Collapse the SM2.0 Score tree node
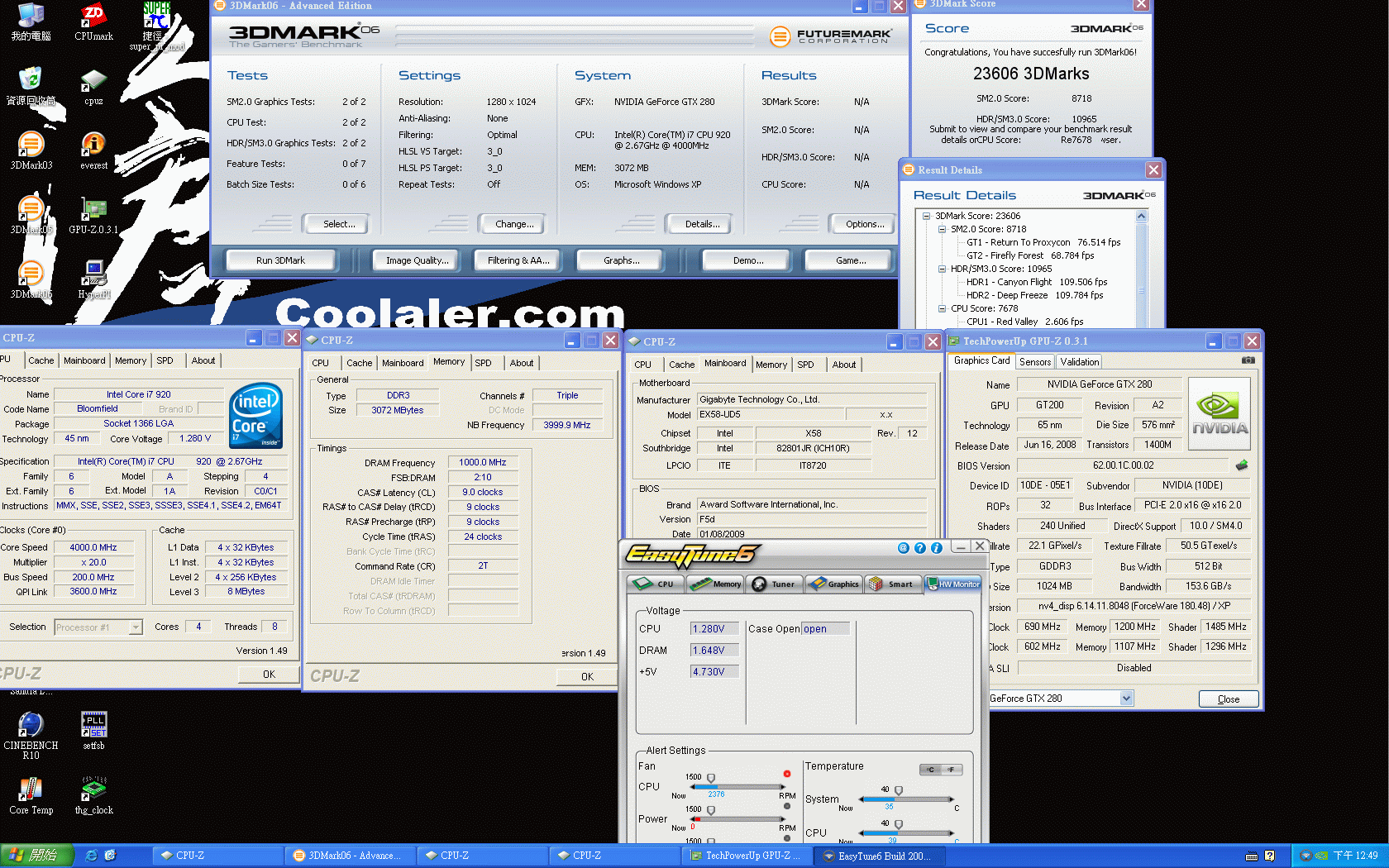The width and height of the screenshot is (1389, 868). (942, 229)
